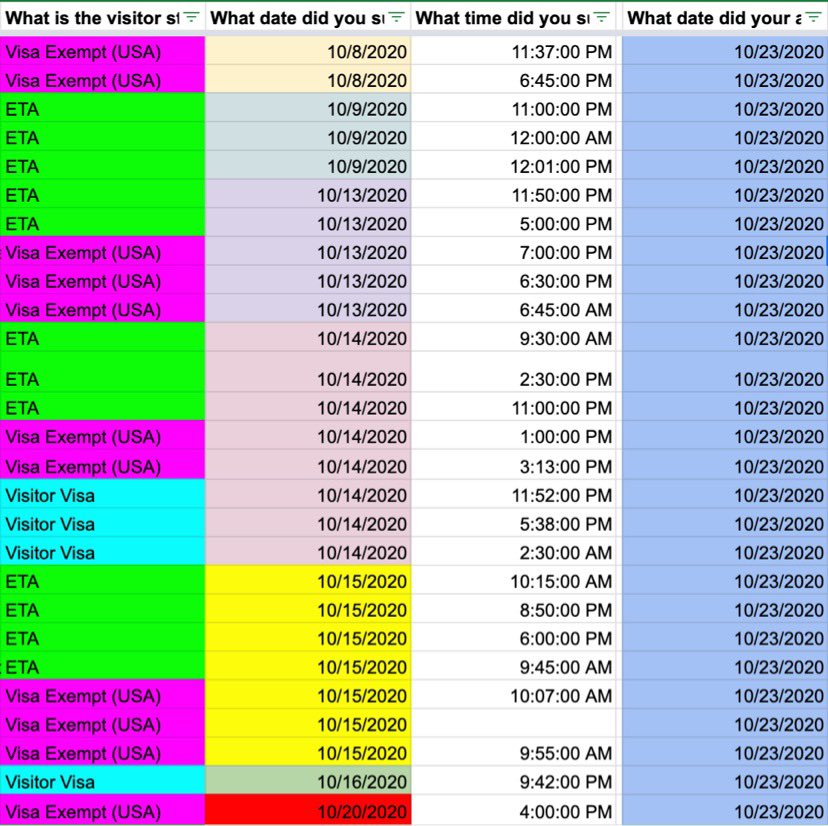
Task: Select the 4:00:00 PM time cell
Action: (x=513, y=810)
